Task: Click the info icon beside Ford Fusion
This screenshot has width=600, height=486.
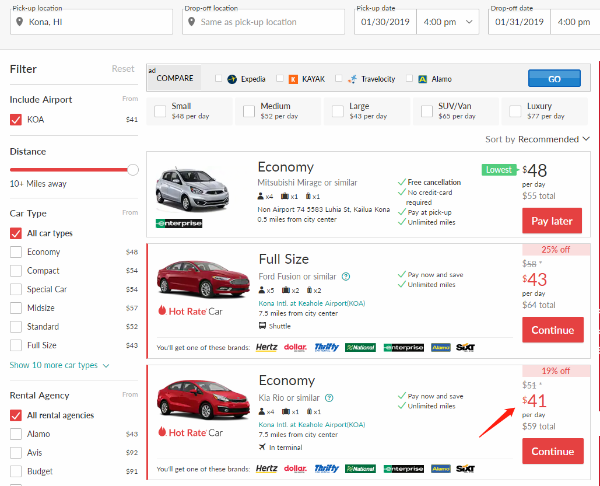Action: click(346, 276)
